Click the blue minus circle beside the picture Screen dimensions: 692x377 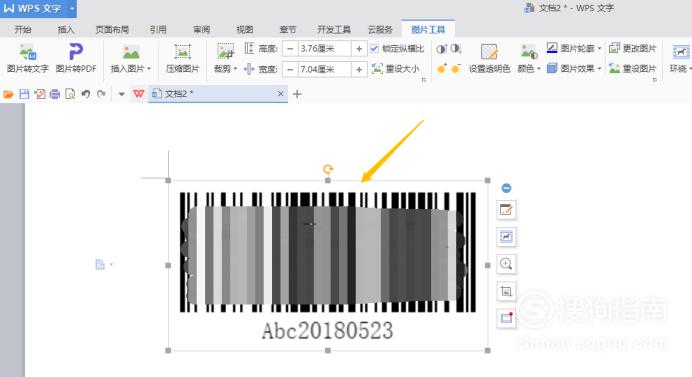click(x=506, y=188)
